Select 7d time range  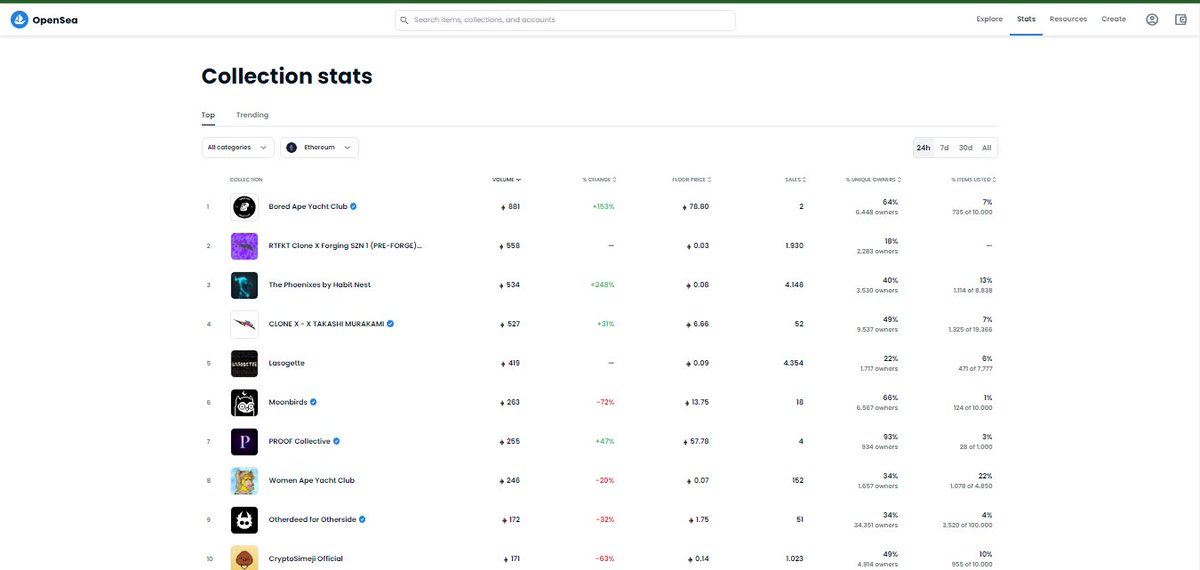[944, 148]
